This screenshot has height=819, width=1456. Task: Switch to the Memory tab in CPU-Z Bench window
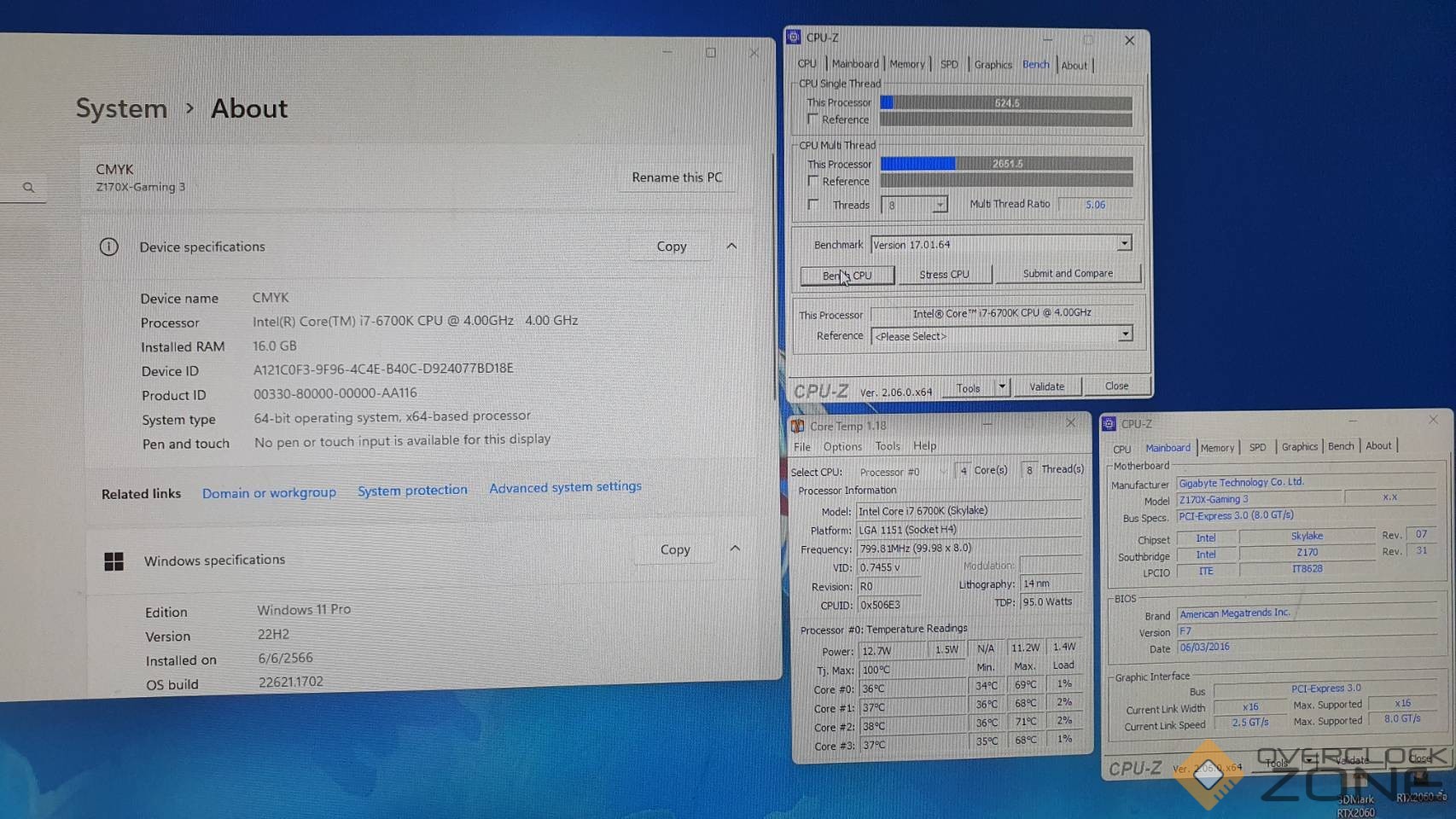906,64
